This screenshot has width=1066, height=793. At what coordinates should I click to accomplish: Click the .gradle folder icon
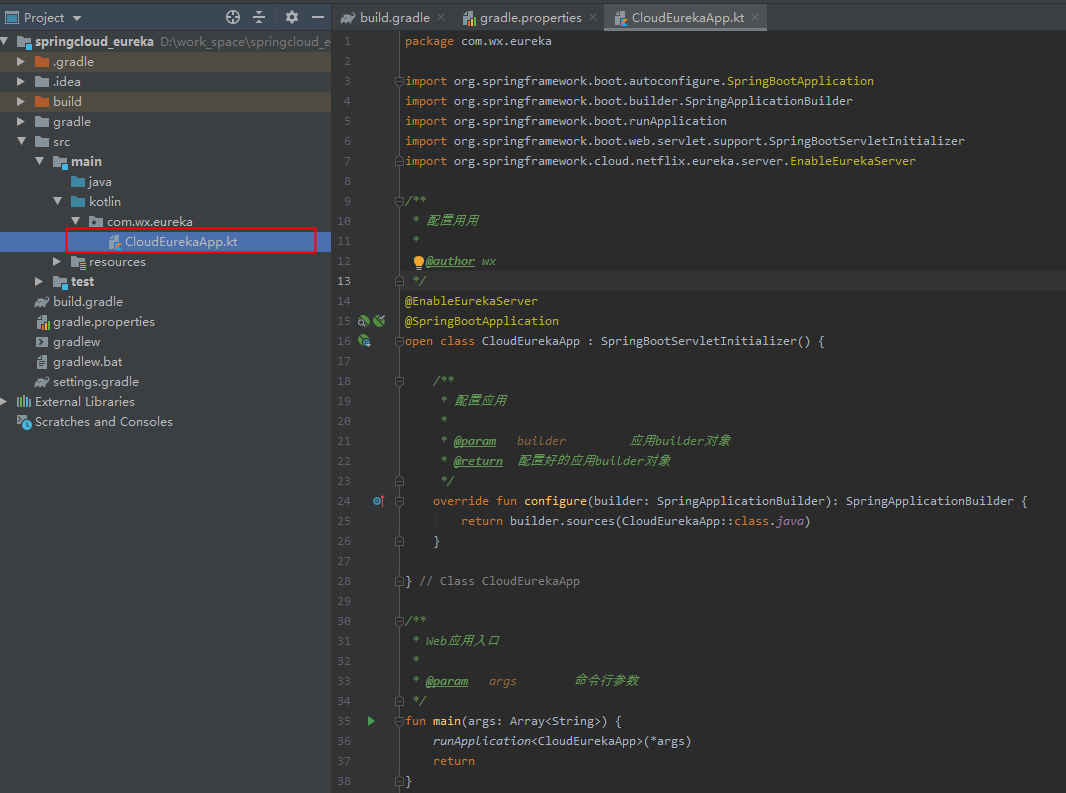tap(42, 62)
